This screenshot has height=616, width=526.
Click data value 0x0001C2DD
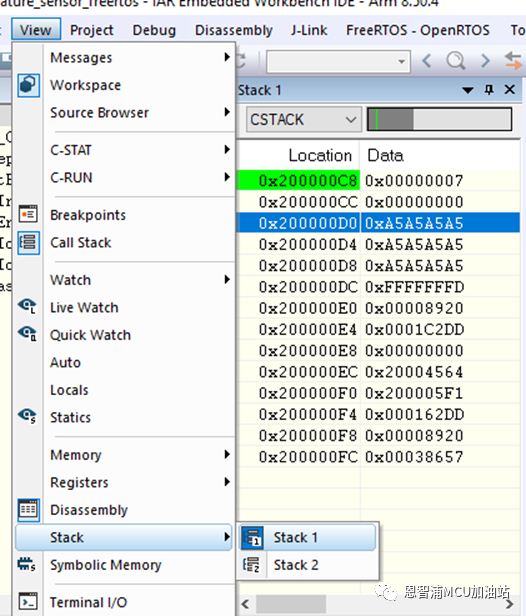click(414, 329)
